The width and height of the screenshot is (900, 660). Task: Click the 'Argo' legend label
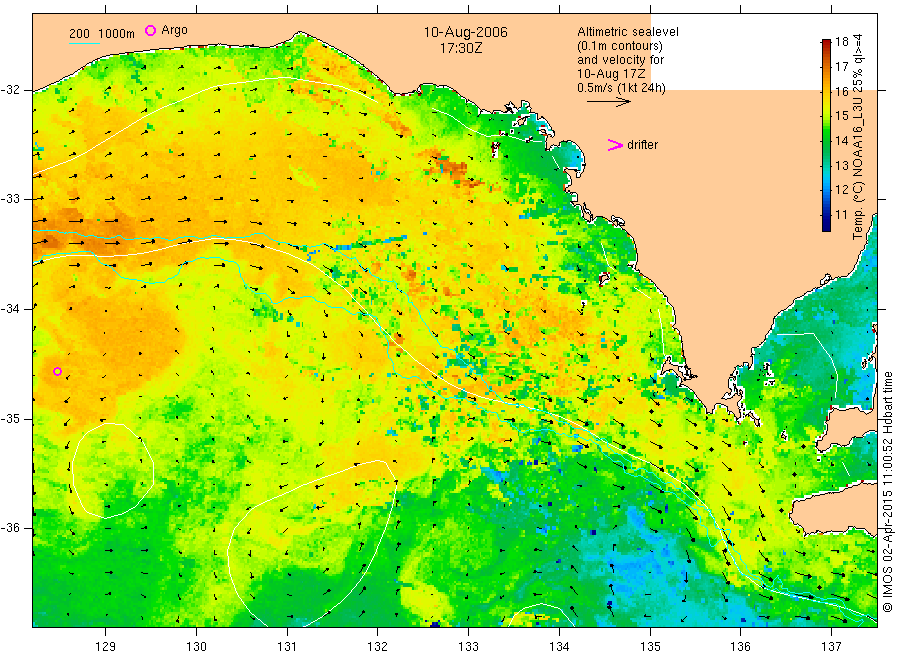[x=174, y=30]
